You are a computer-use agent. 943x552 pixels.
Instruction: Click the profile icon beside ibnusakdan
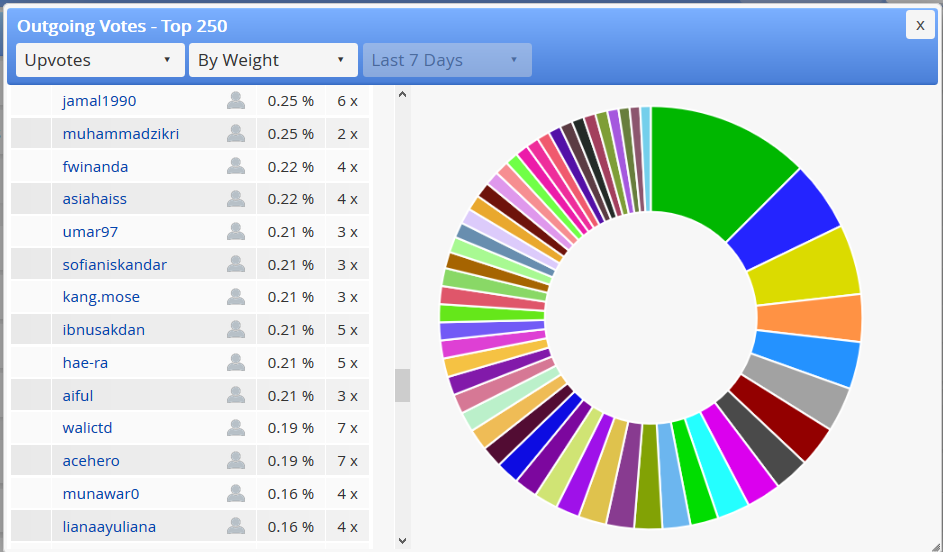pos(236,330)
